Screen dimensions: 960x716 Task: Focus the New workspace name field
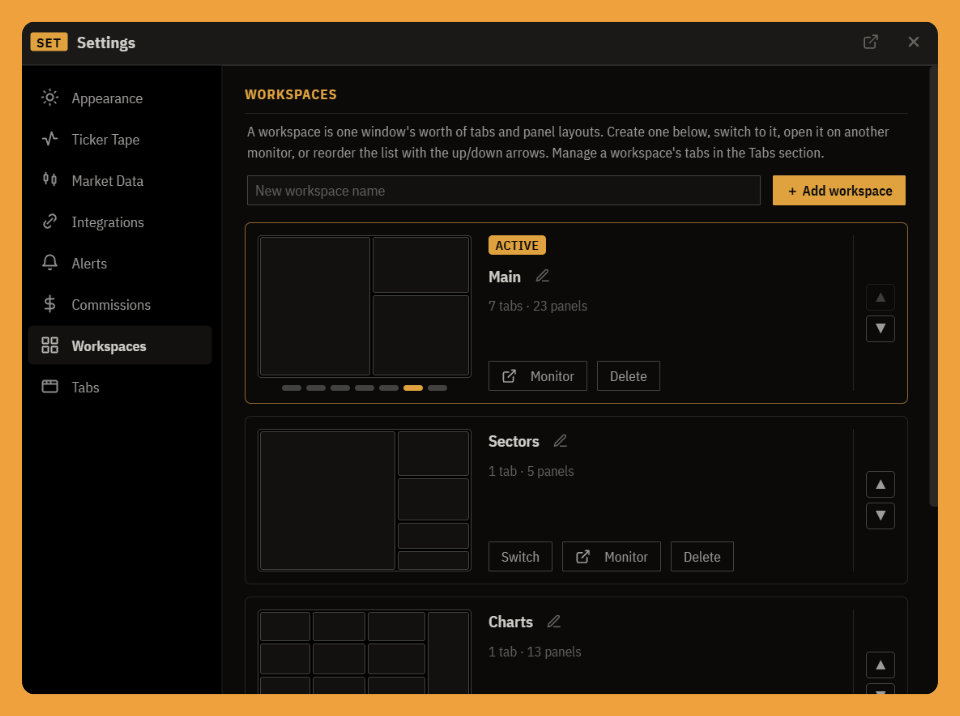pos(503,190)
